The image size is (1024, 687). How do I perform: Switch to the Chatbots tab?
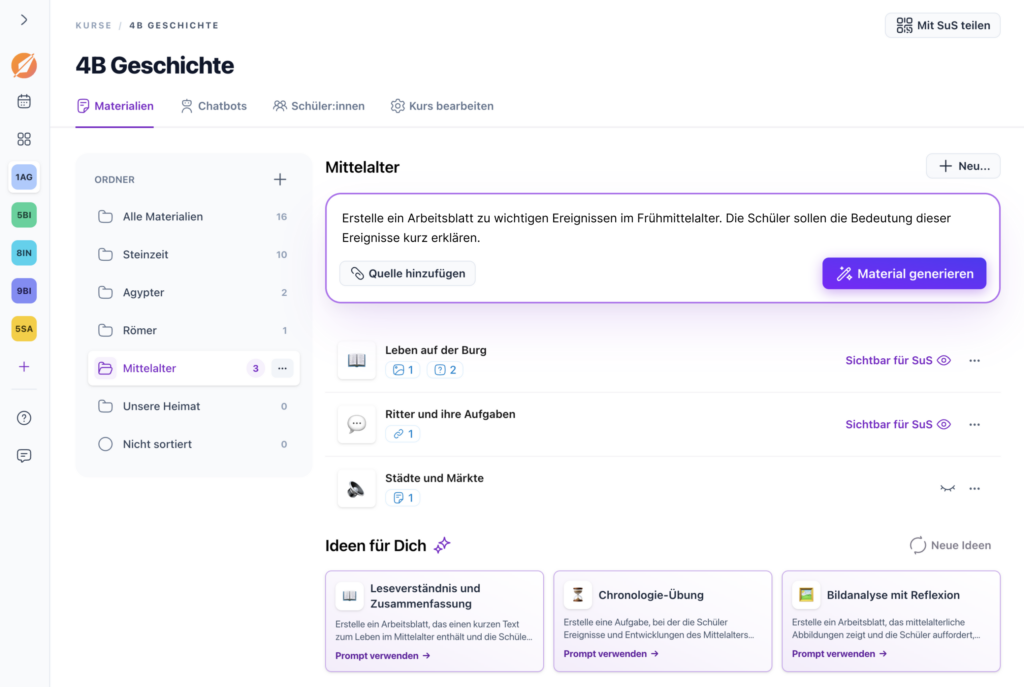click(214, 106)
